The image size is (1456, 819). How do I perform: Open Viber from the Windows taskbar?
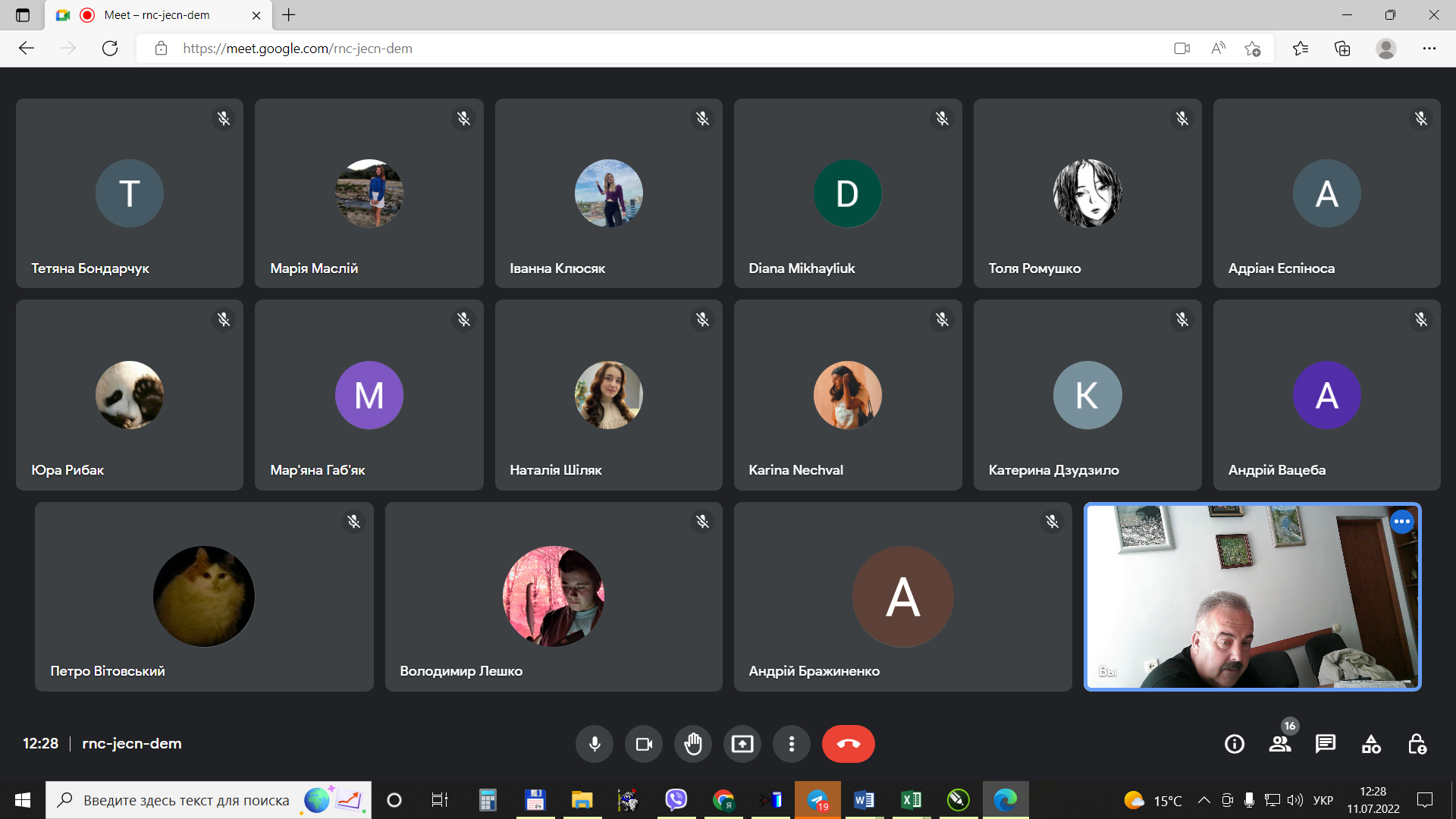676,800
